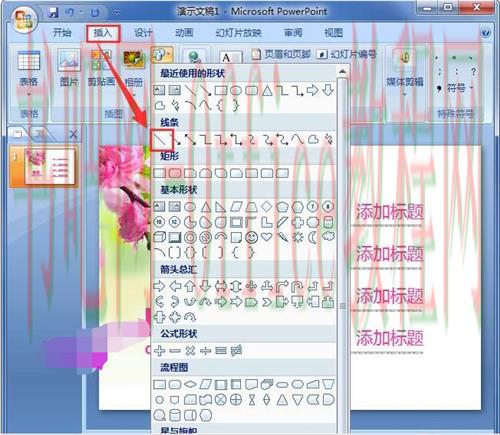Switch to the 视图 ribbon tab
Viewport: 500px width, 435px height.
(334, 33)
